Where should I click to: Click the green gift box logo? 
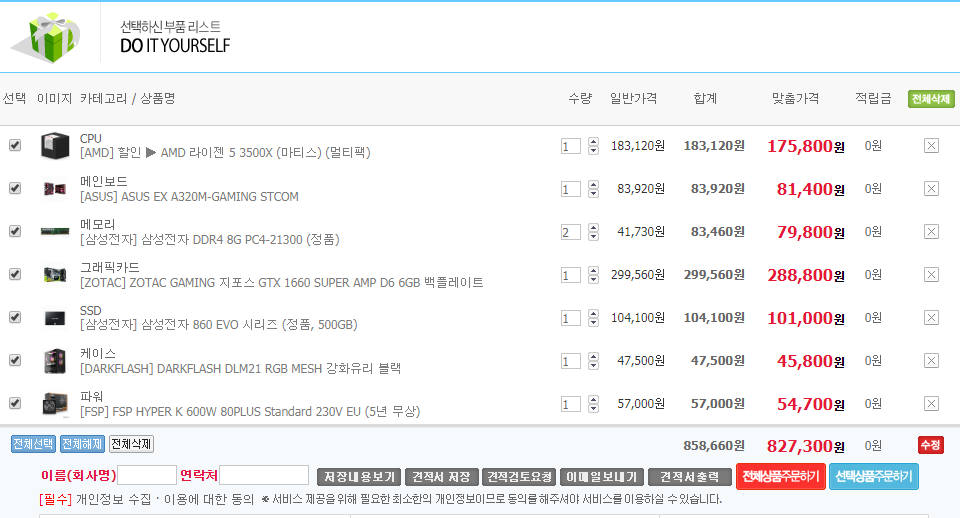coord(47,37)
